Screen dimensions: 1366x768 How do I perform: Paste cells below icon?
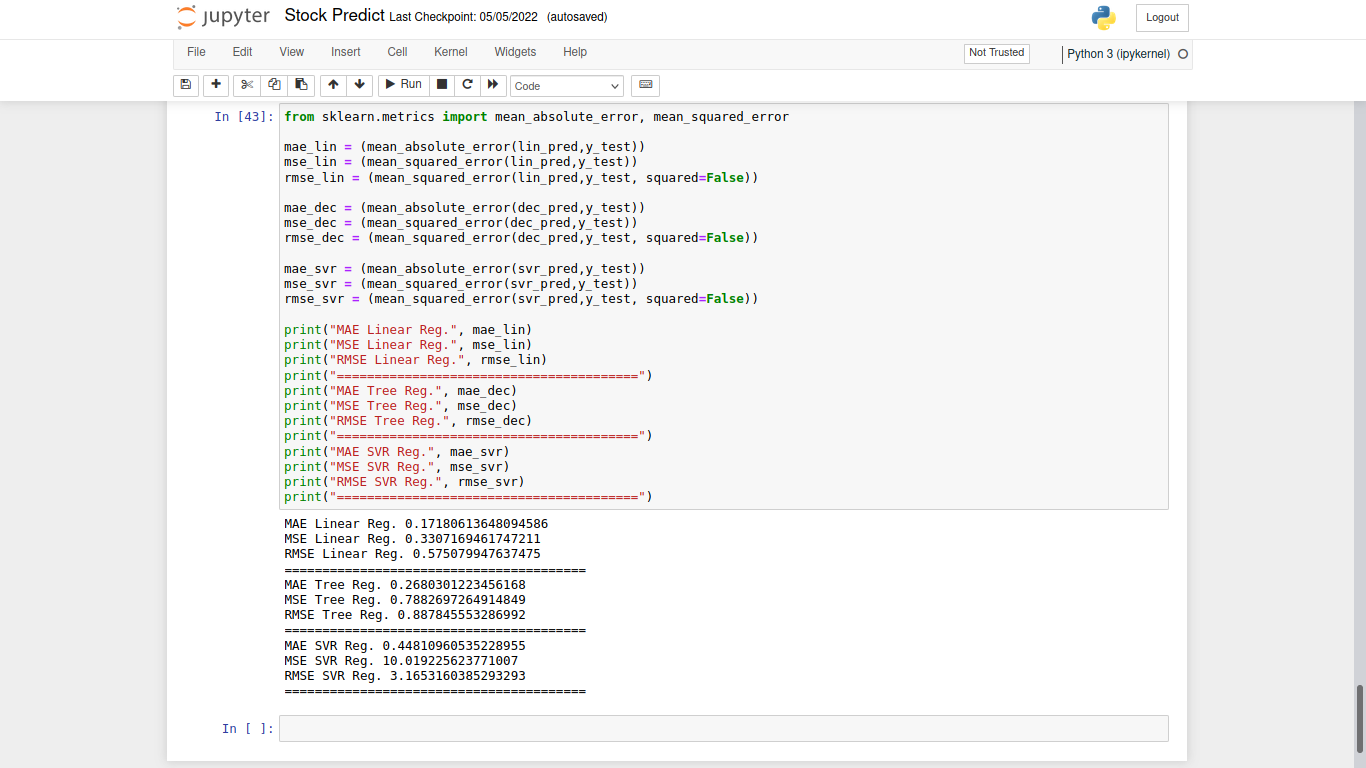click(301, 85)
